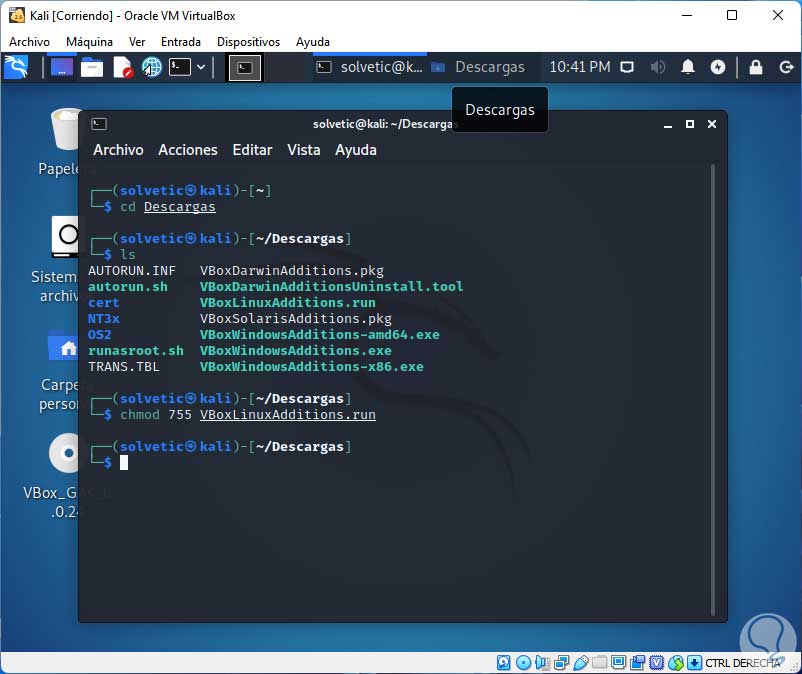This screenshot has height=674, width=802.
Task: Click autorun.sh in ls listing
Action: coord(128,287)
